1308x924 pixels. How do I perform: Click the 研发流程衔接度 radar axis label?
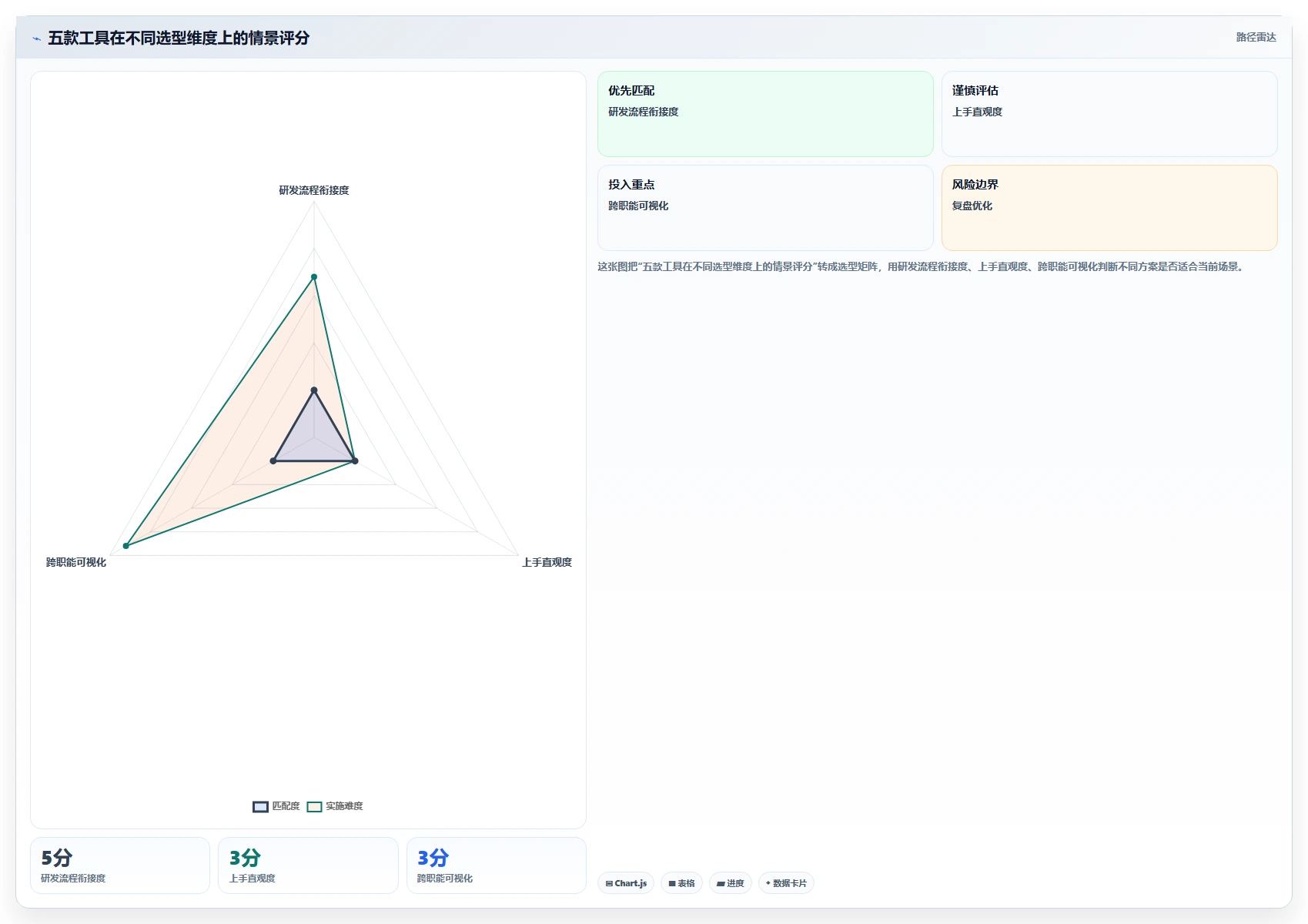[x=314, y=190]
